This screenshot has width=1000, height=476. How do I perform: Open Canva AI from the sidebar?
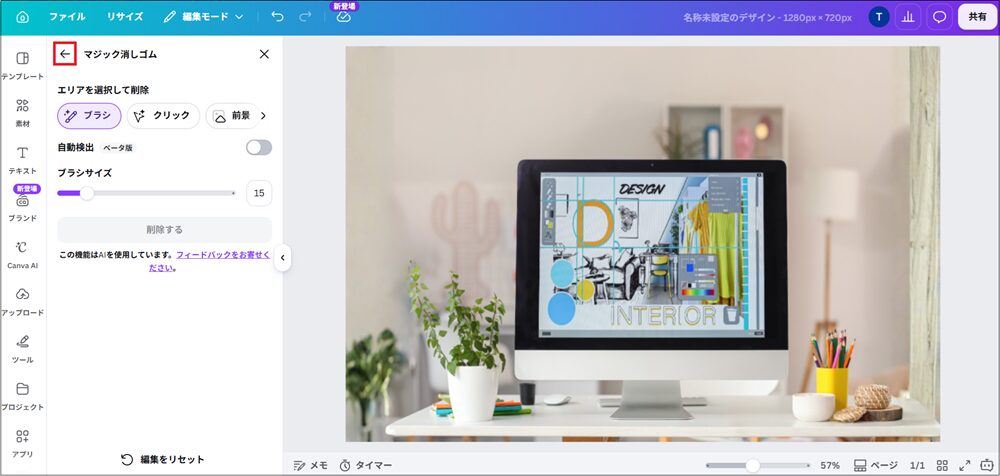pos(22,255)
